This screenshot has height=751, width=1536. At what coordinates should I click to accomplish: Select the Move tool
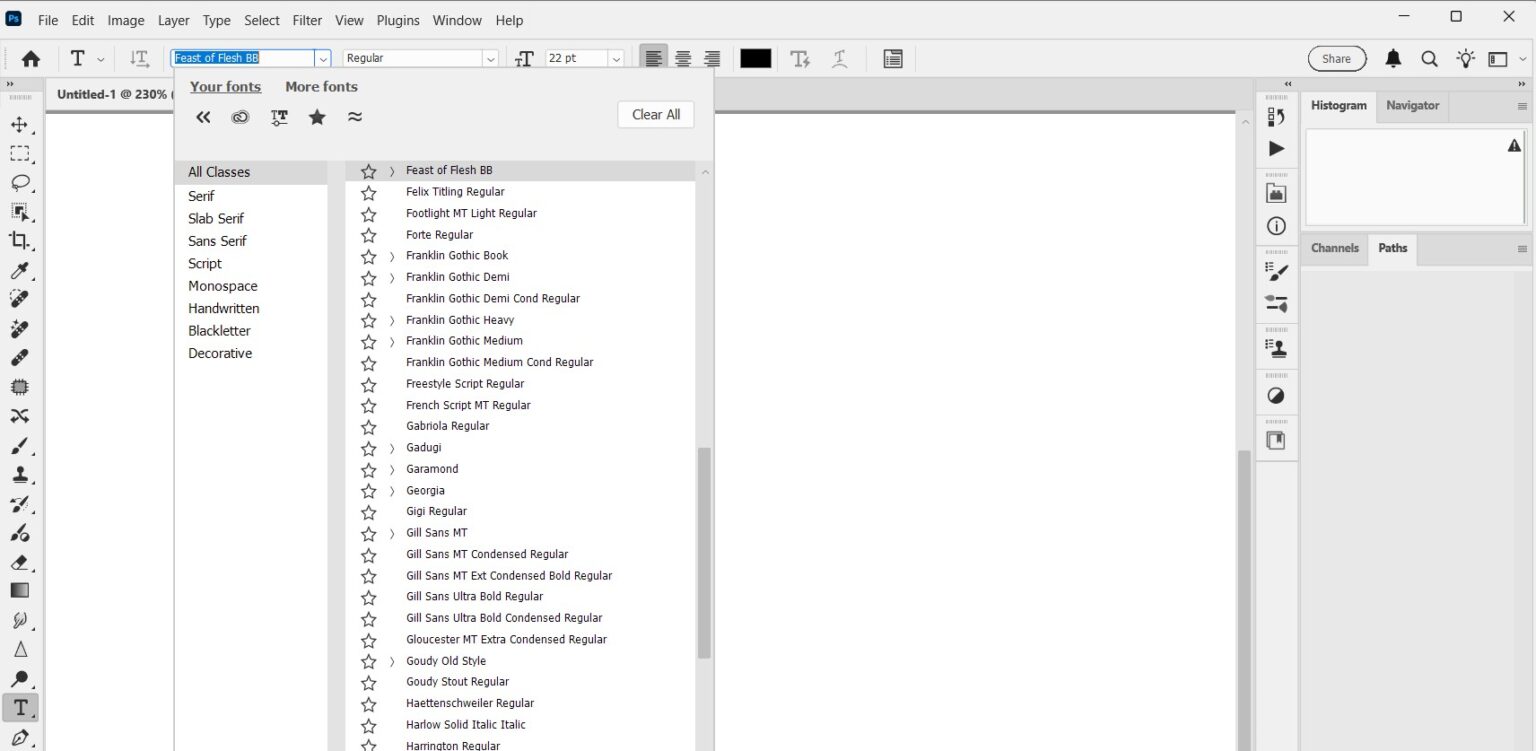point(20,125)
